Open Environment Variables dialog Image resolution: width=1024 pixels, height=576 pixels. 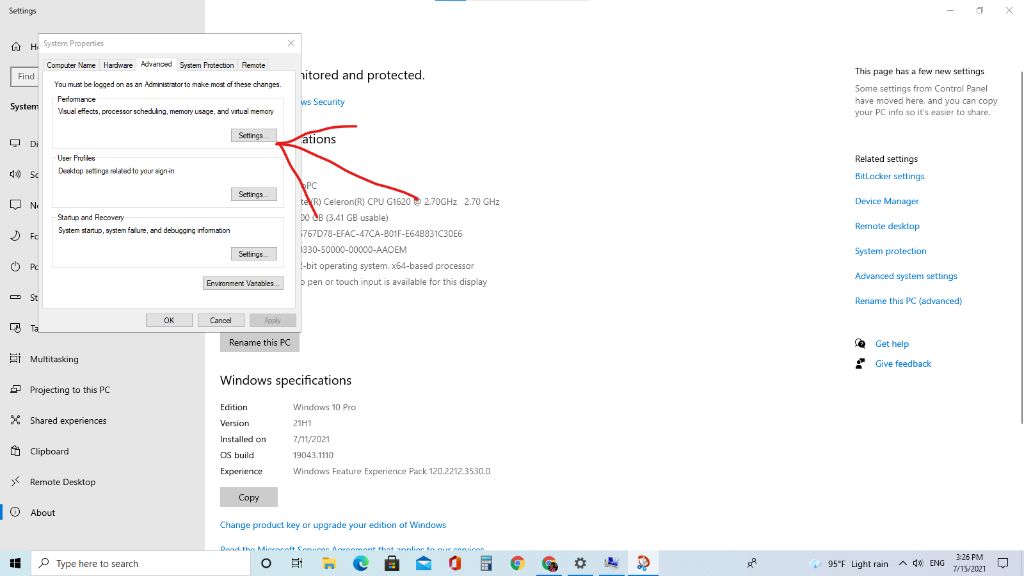(x=243, y=283)
